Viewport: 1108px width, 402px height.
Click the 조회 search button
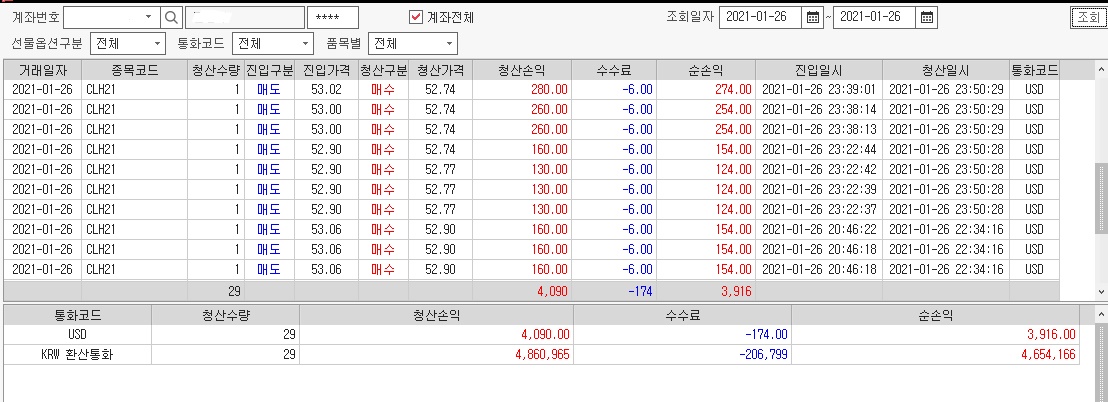[x=1087, y=17]
